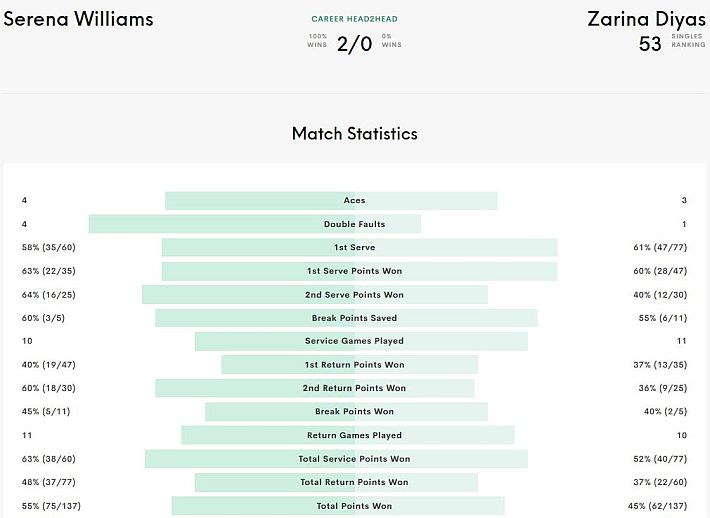This screenshot has width=710, height=518.
Task: Select the Career Head2Head label
Action: (x=355, y=19)
